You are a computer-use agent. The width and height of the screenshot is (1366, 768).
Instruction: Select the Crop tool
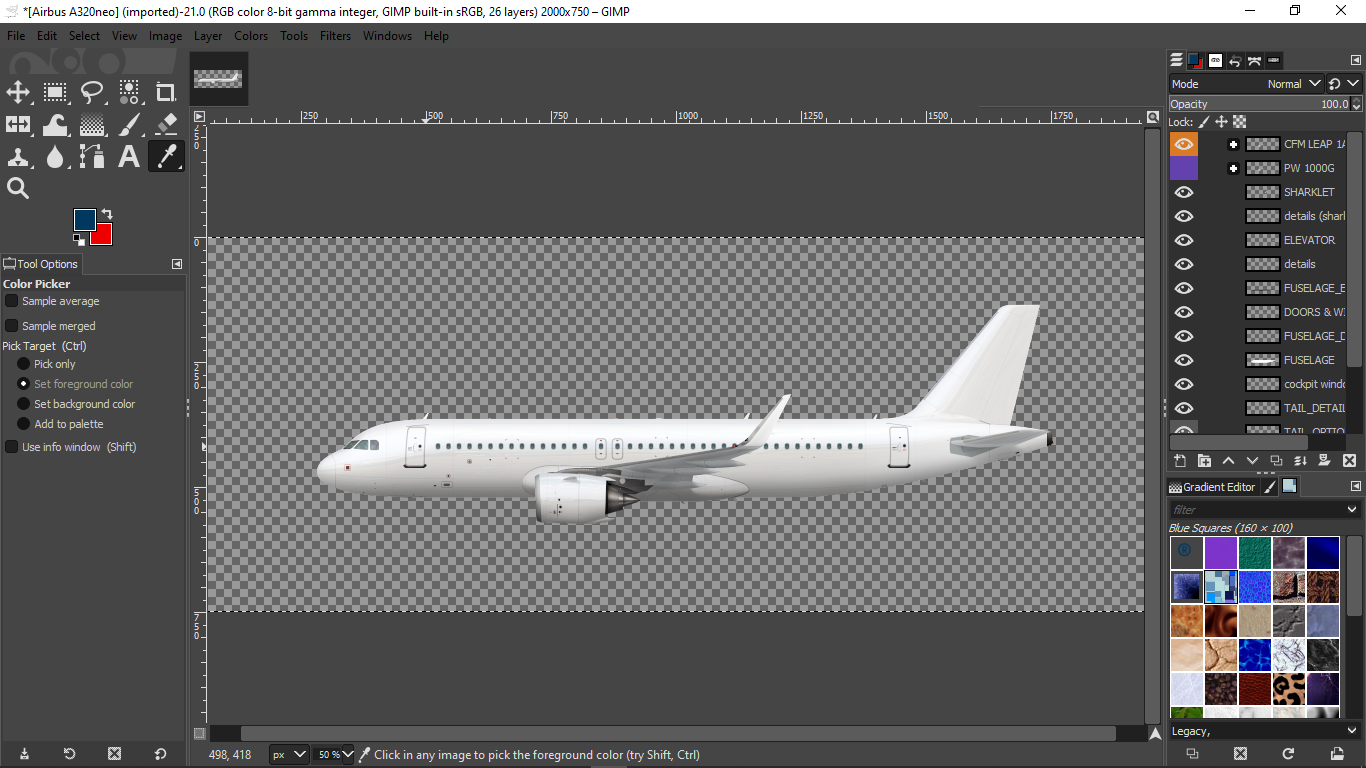point(166,93)
